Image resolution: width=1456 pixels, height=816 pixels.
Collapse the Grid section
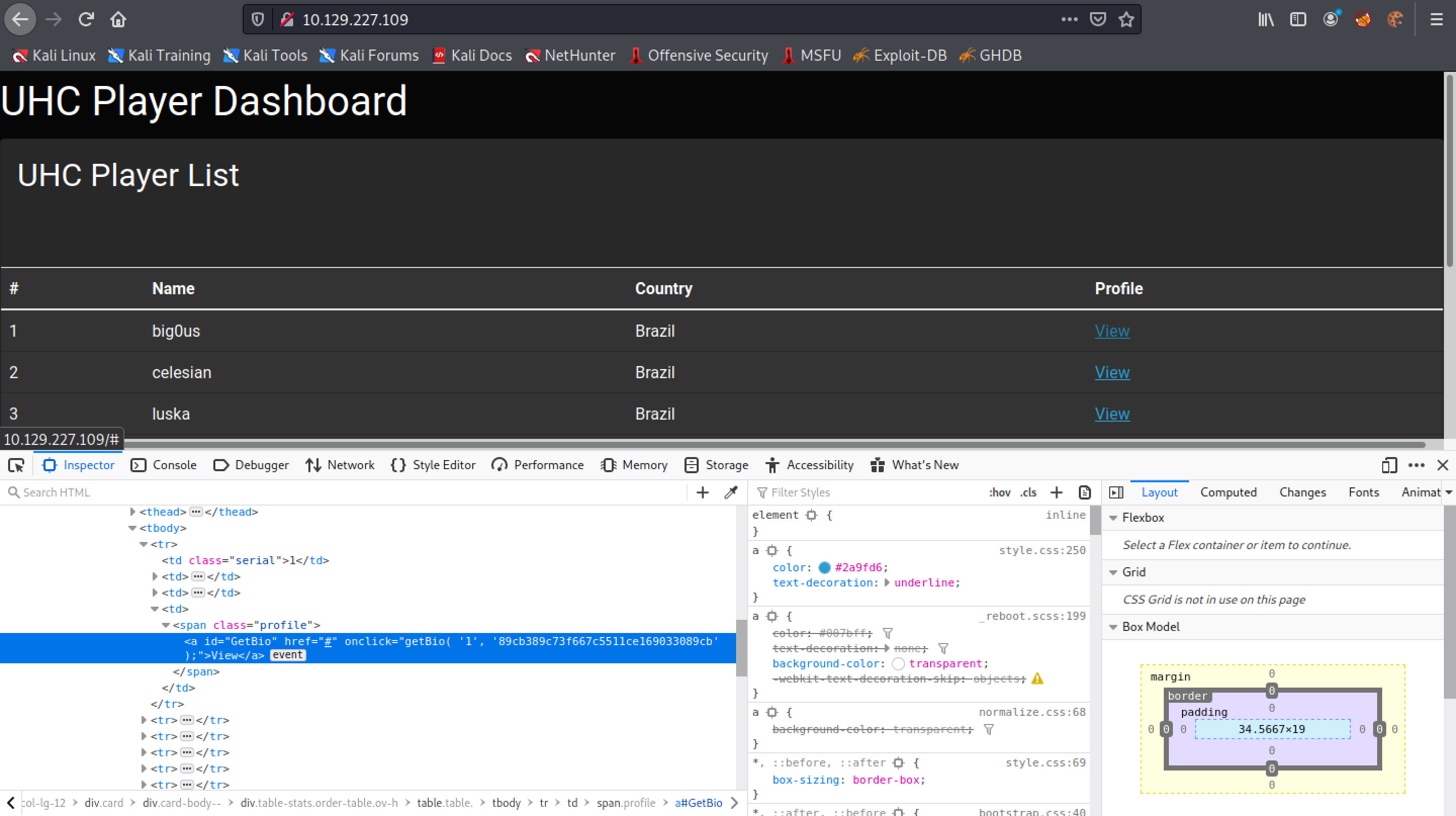(x=1113, y=572)
